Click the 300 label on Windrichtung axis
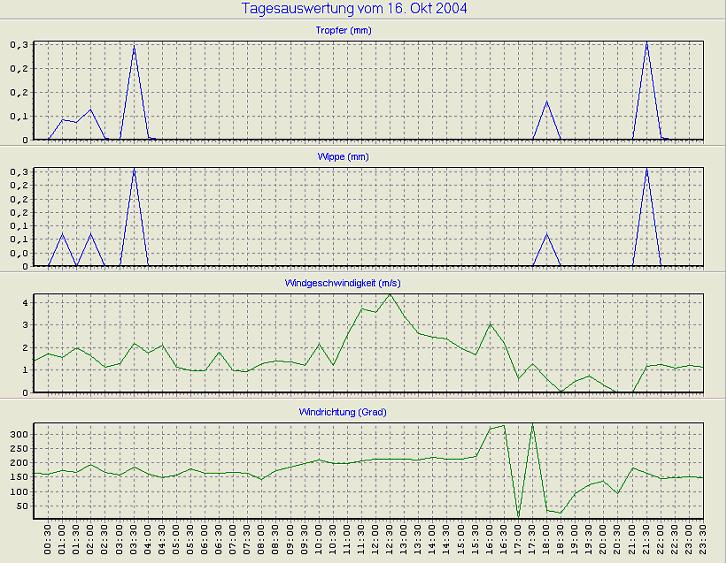This screenshot has width=726, height=564. 19,435
